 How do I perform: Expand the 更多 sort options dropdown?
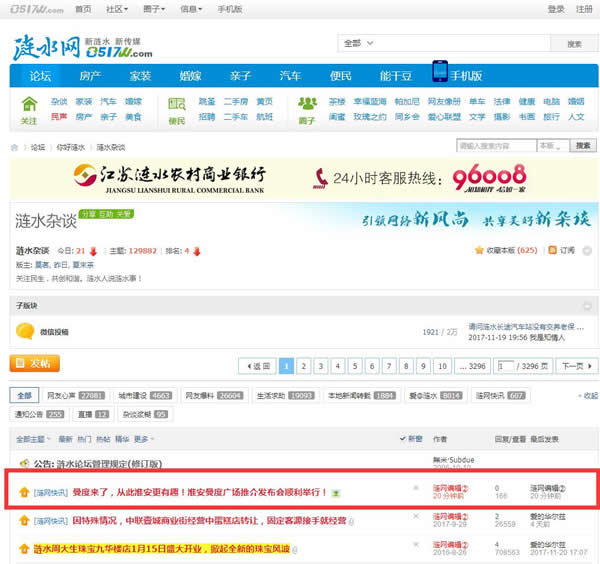point(145,439)
